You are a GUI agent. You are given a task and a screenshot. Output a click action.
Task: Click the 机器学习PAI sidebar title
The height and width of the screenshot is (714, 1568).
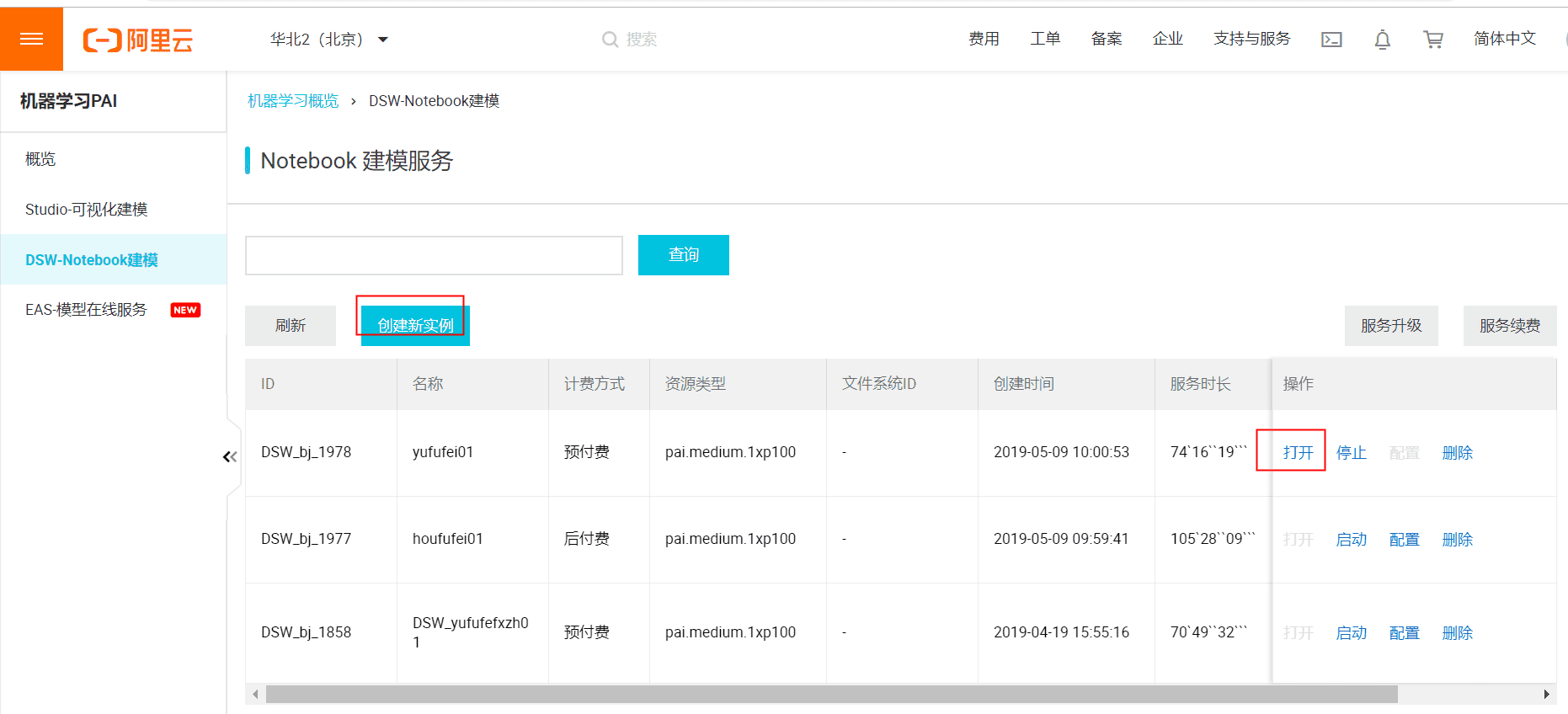coord(68,101)
